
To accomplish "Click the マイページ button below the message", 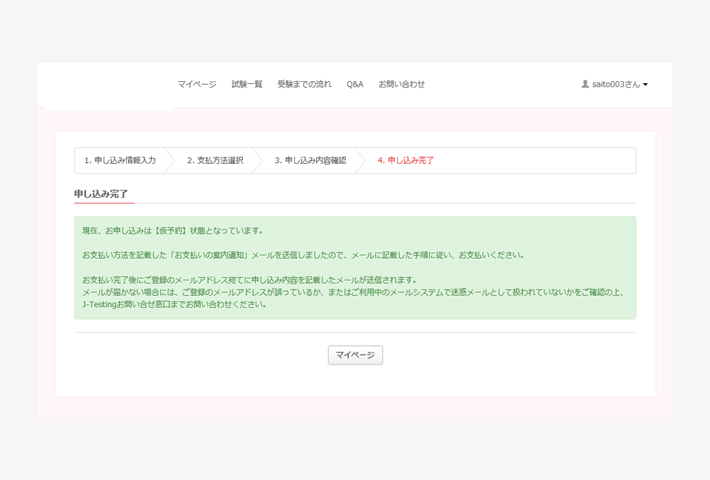I will tap(355, 355).
